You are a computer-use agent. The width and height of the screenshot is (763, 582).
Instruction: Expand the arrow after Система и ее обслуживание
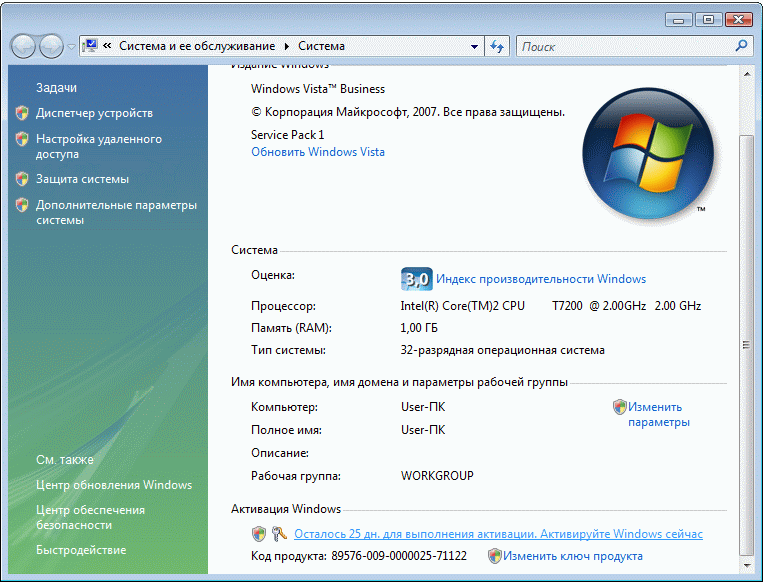[286, 46]
